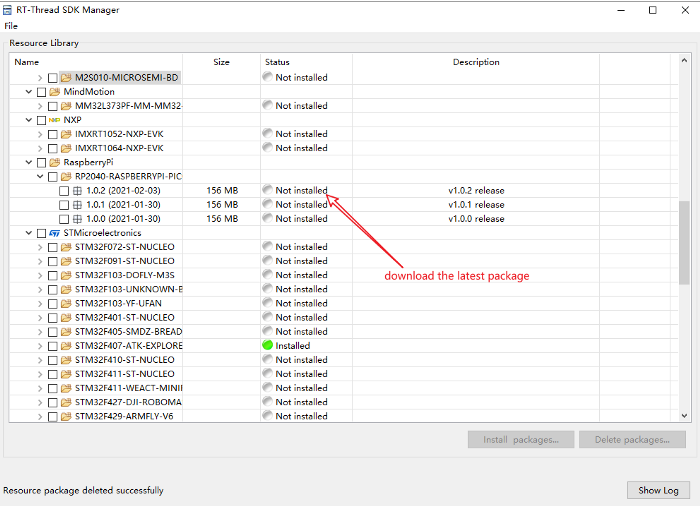Screen dimensions: 700x506
Task: Click the IMXRT1052-NXP-EVK folder icon
Action: (x=66, y=134)
